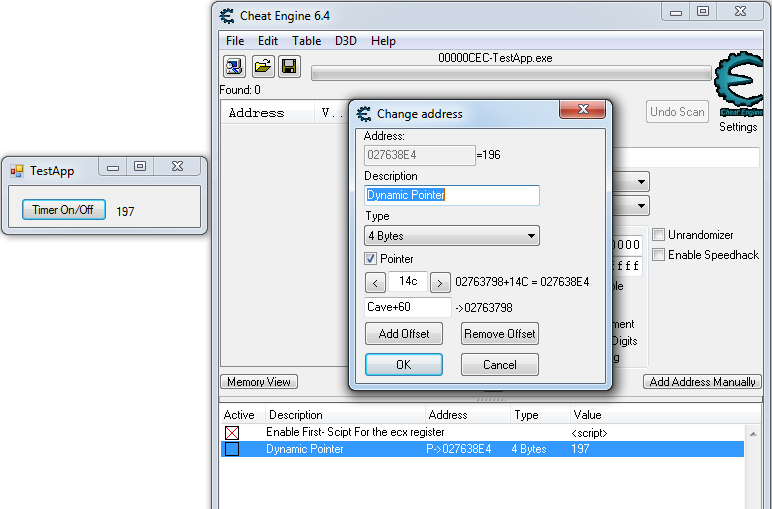Click the open cheat table folder icon

[x=263, y=66]
